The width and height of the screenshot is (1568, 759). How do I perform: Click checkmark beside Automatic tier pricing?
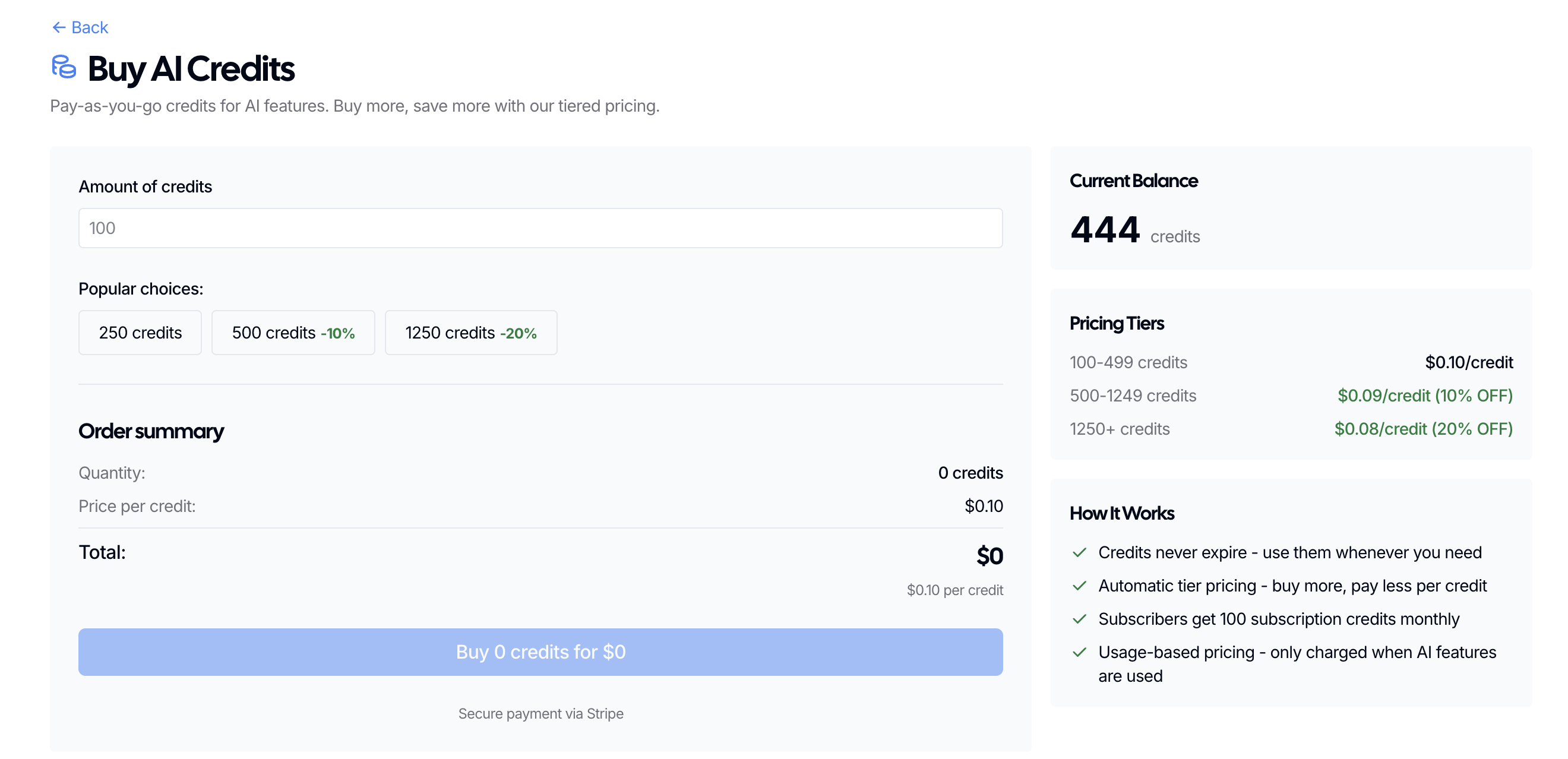tap(1079, 586)
